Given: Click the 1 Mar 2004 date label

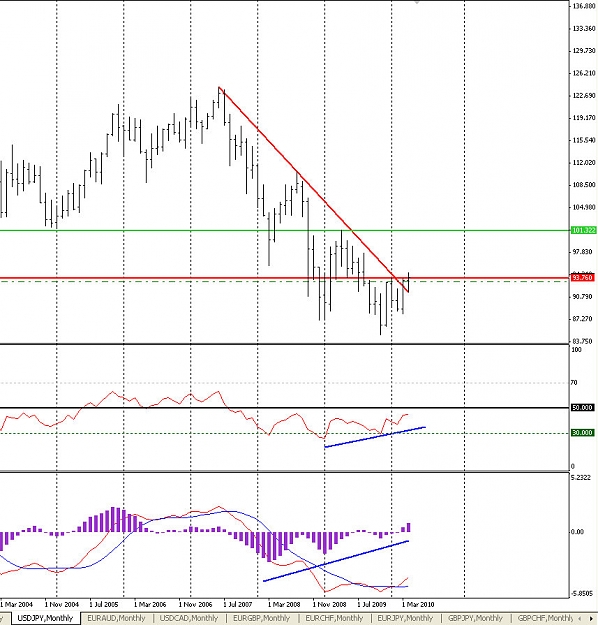Looking at the screenshot, I should (x=16, y=604).
